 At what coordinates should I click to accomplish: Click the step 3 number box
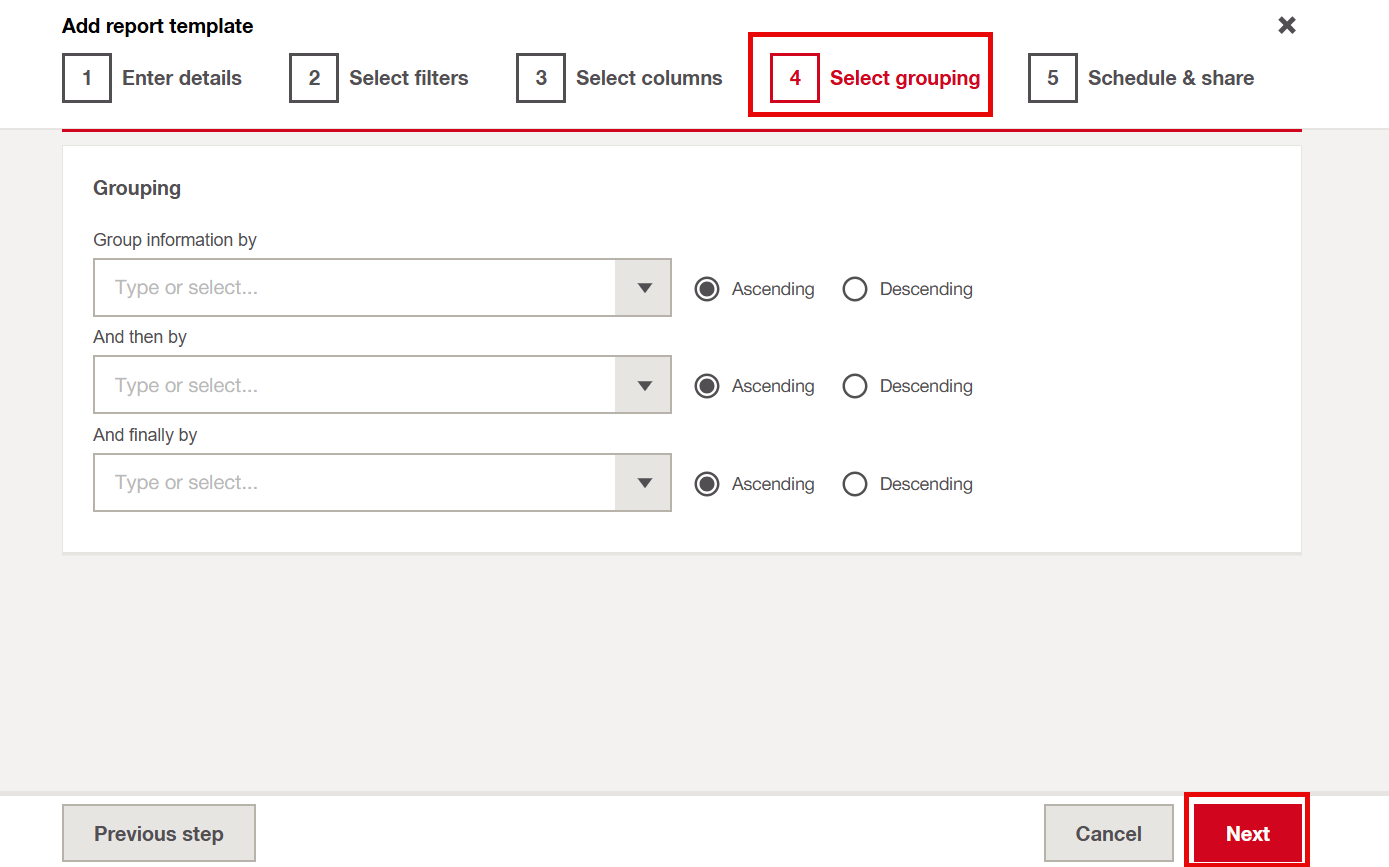click(541, 78)
